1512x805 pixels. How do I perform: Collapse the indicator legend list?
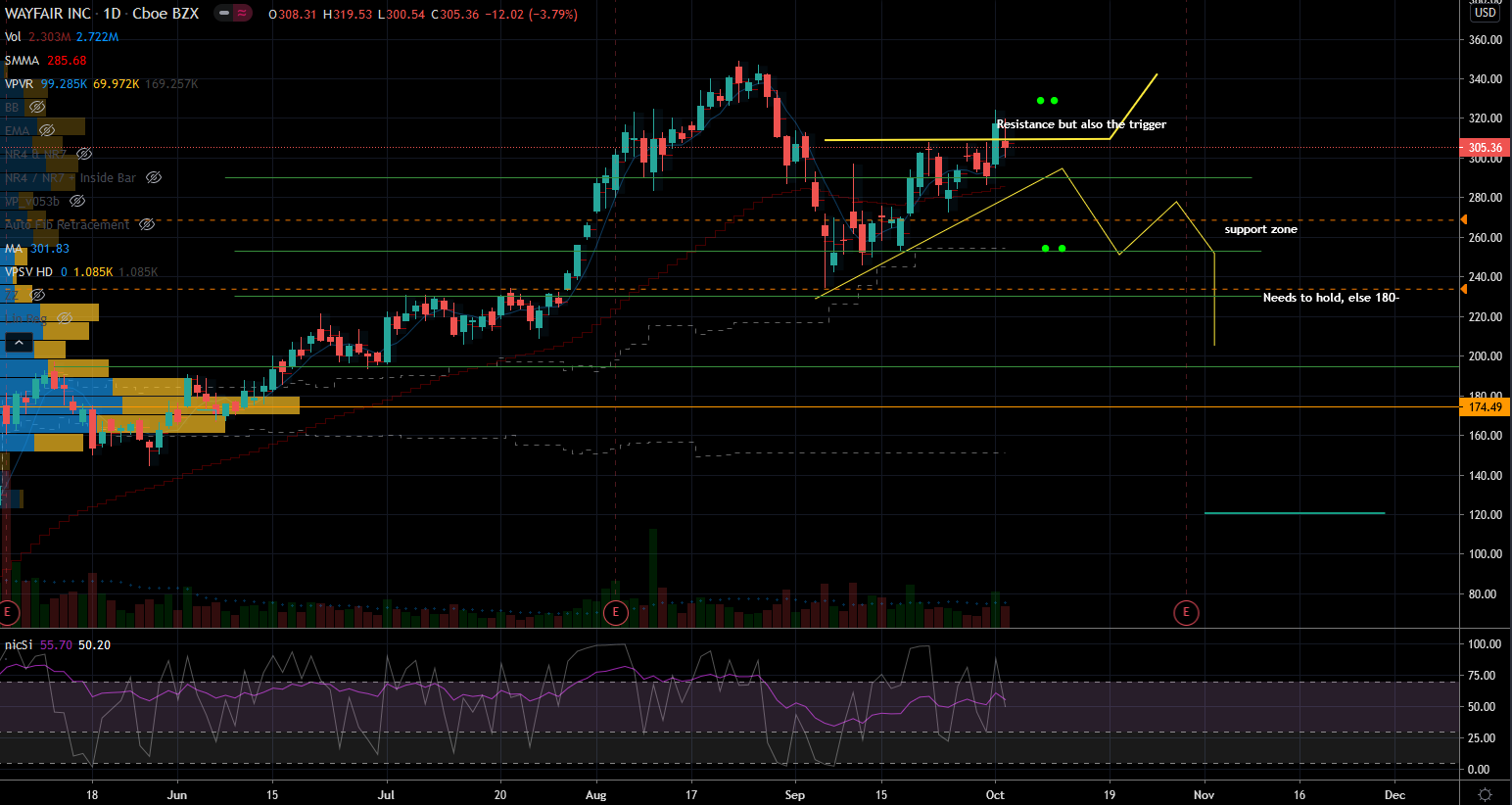[18, 343]
